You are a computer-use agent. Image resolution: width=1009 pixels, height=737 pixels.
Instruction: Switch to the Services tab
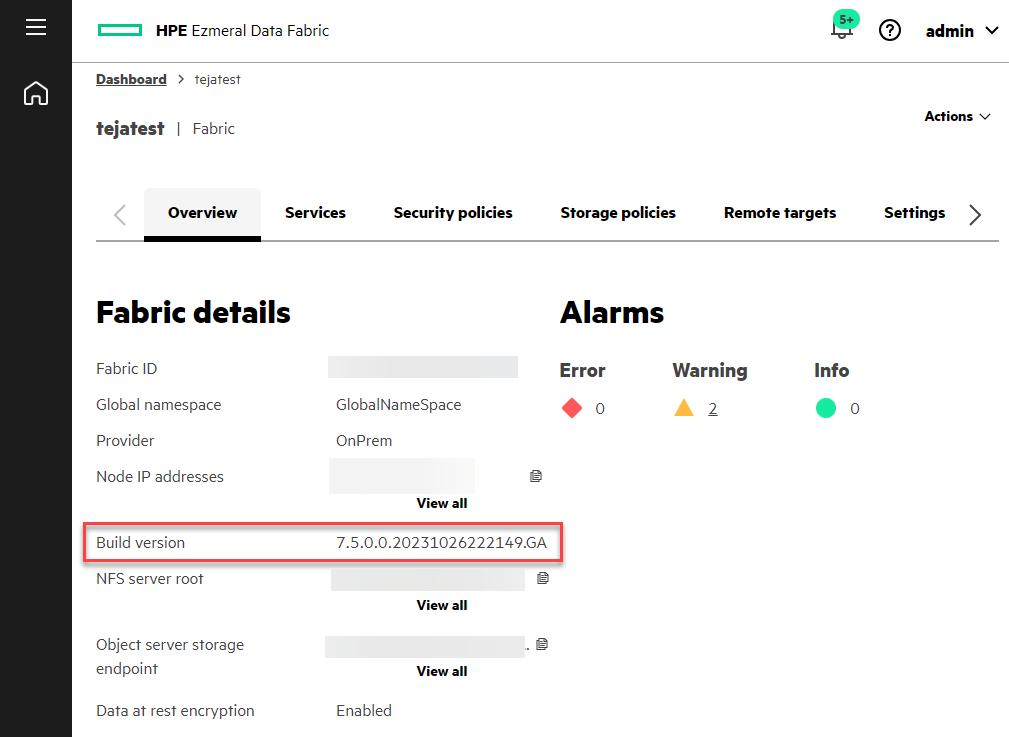(315, 213)
